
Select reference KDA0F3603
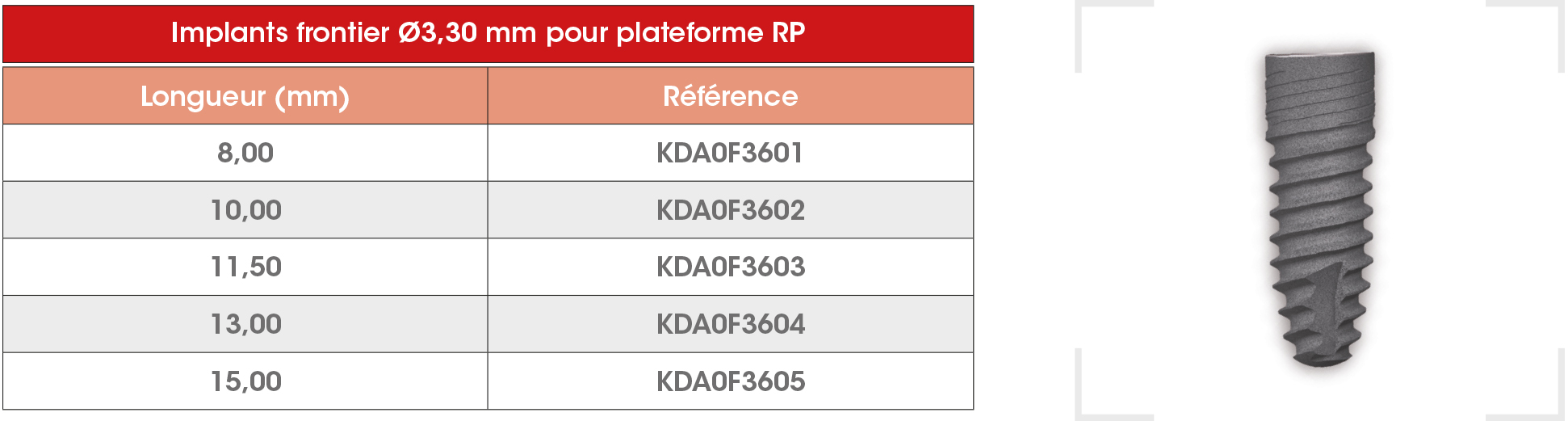click(x=731, y=267)
